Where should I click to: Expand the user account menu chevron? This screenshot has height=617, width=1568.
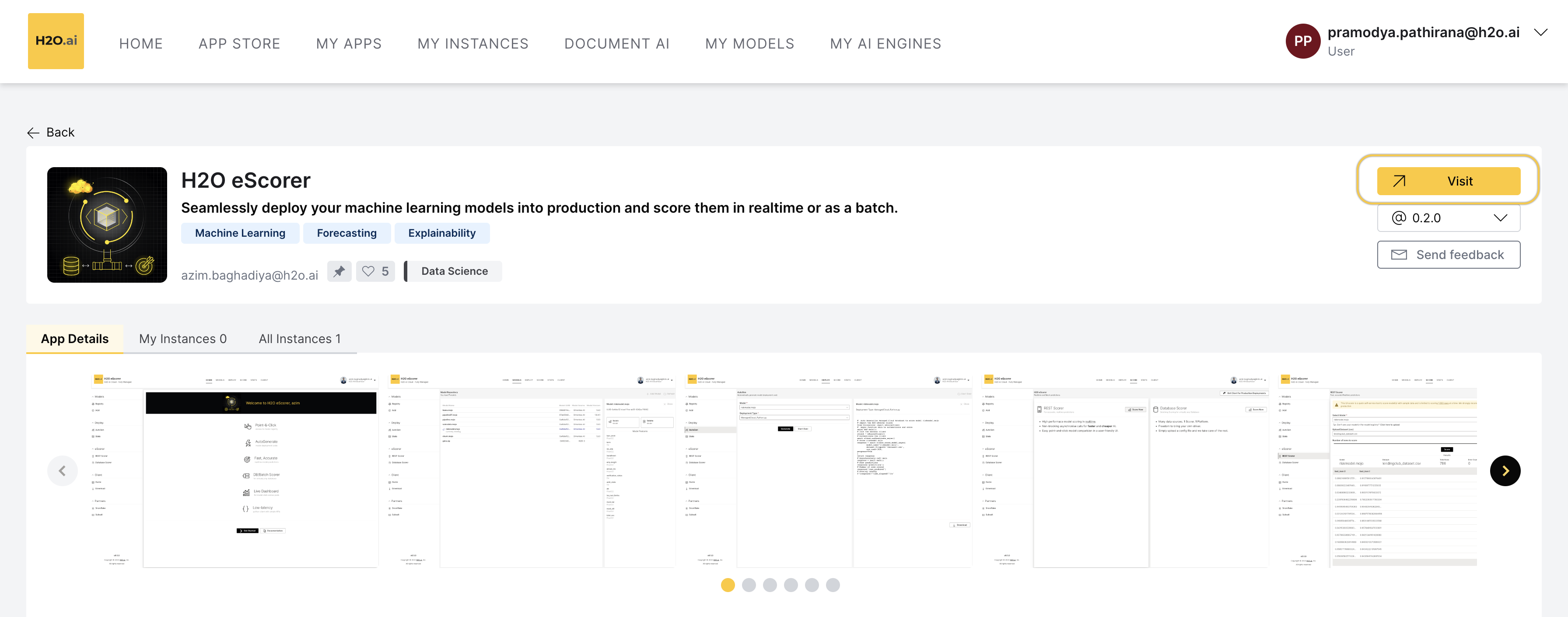click(x=1540, y=33)
